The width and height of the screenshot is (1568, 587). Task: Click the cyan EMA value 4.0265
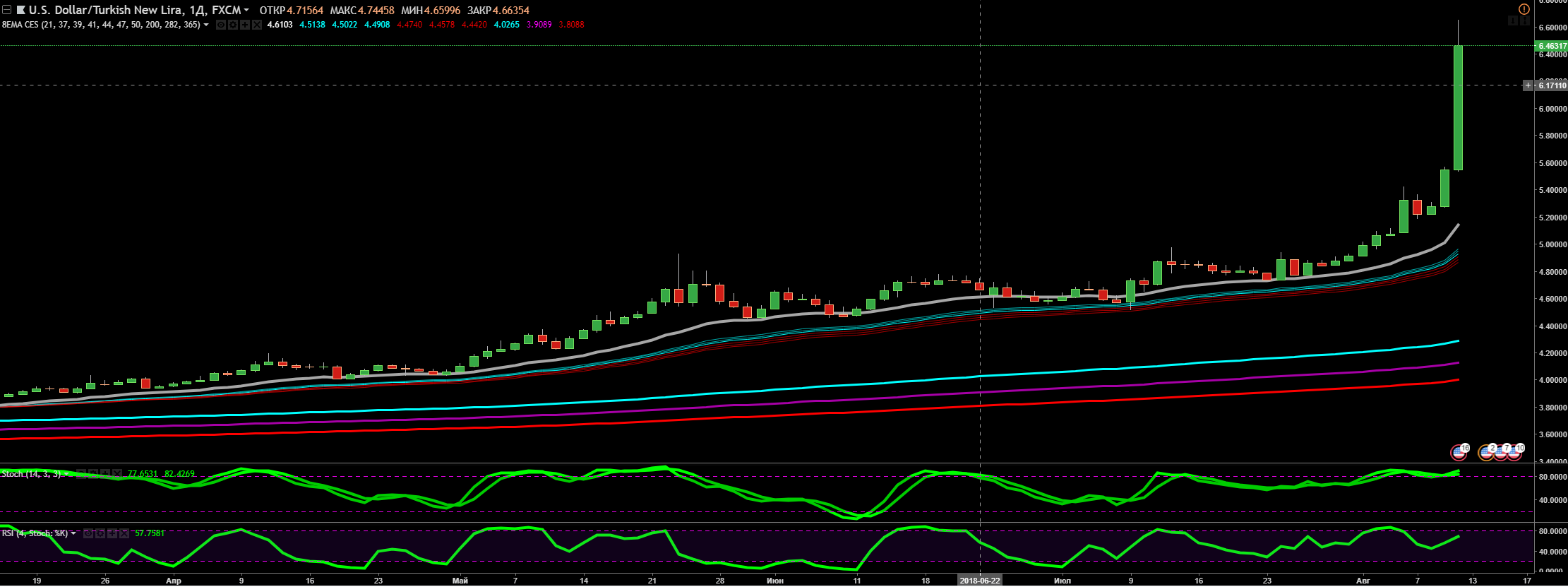tap(506, 25)
